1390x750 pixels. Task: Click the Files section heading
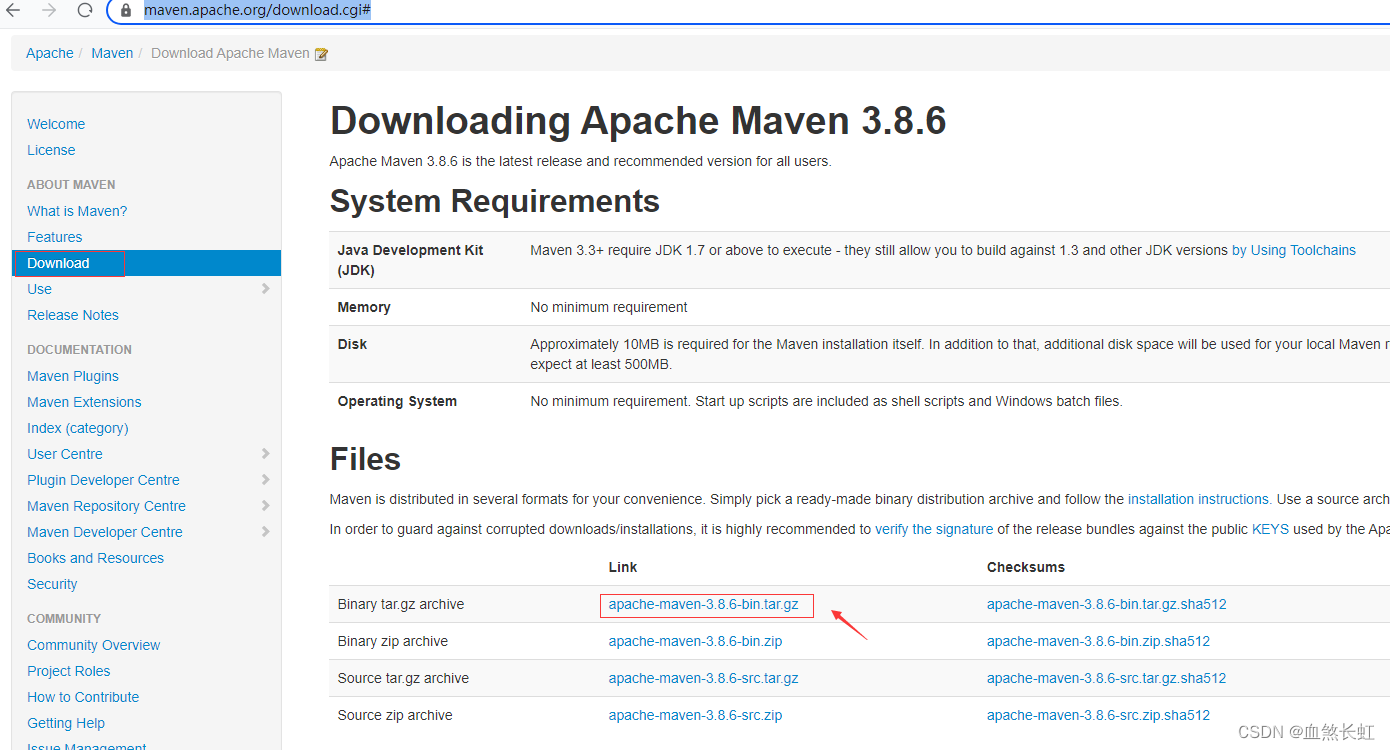coord(365,459)
